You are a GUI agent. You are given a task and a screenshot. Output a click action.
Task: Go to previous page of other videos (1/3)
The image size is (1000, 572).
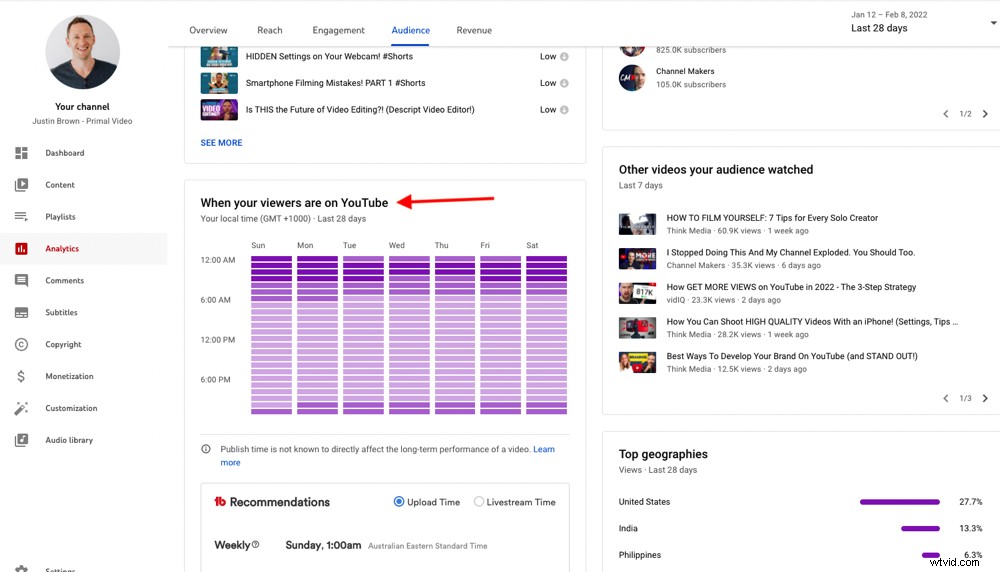tap(946, 399)
